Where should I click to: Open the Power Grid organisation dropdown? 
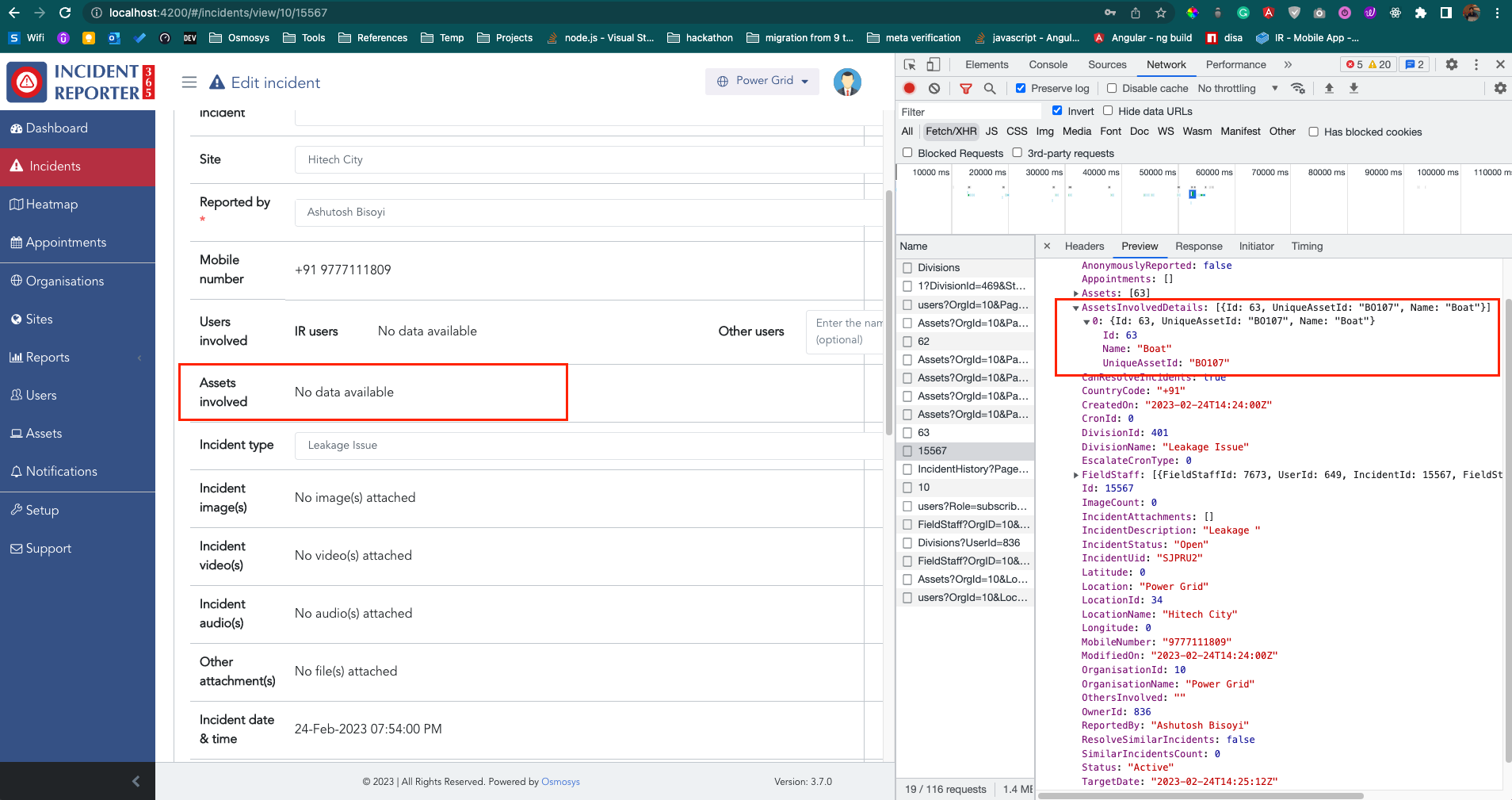762,81
